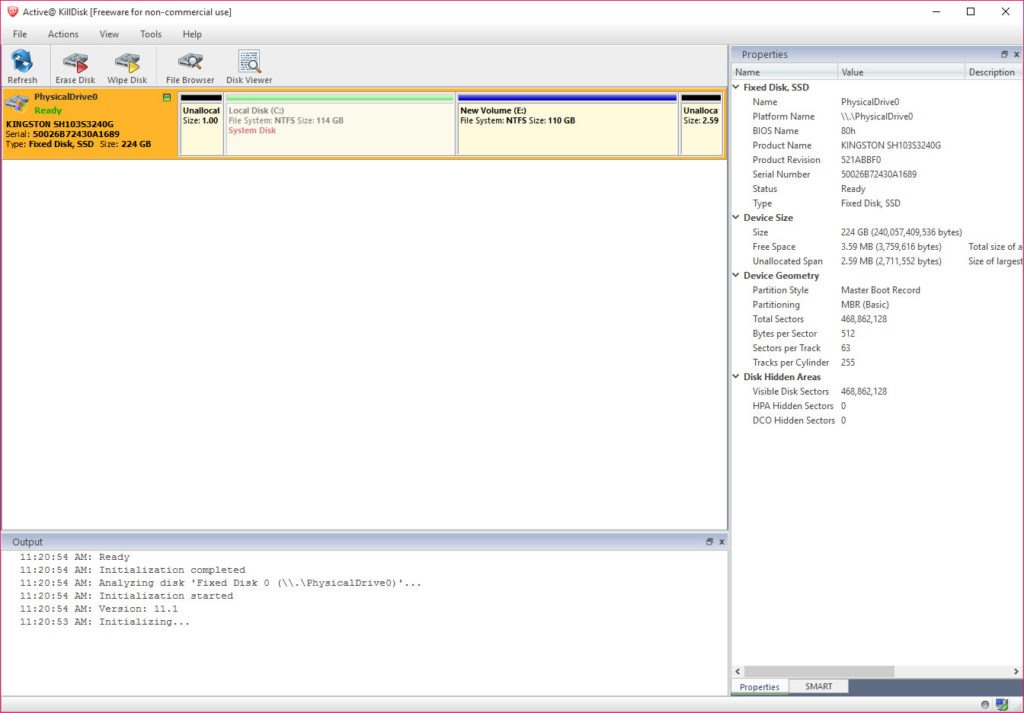Click the 'Analyzing disk' output log line

220,583
